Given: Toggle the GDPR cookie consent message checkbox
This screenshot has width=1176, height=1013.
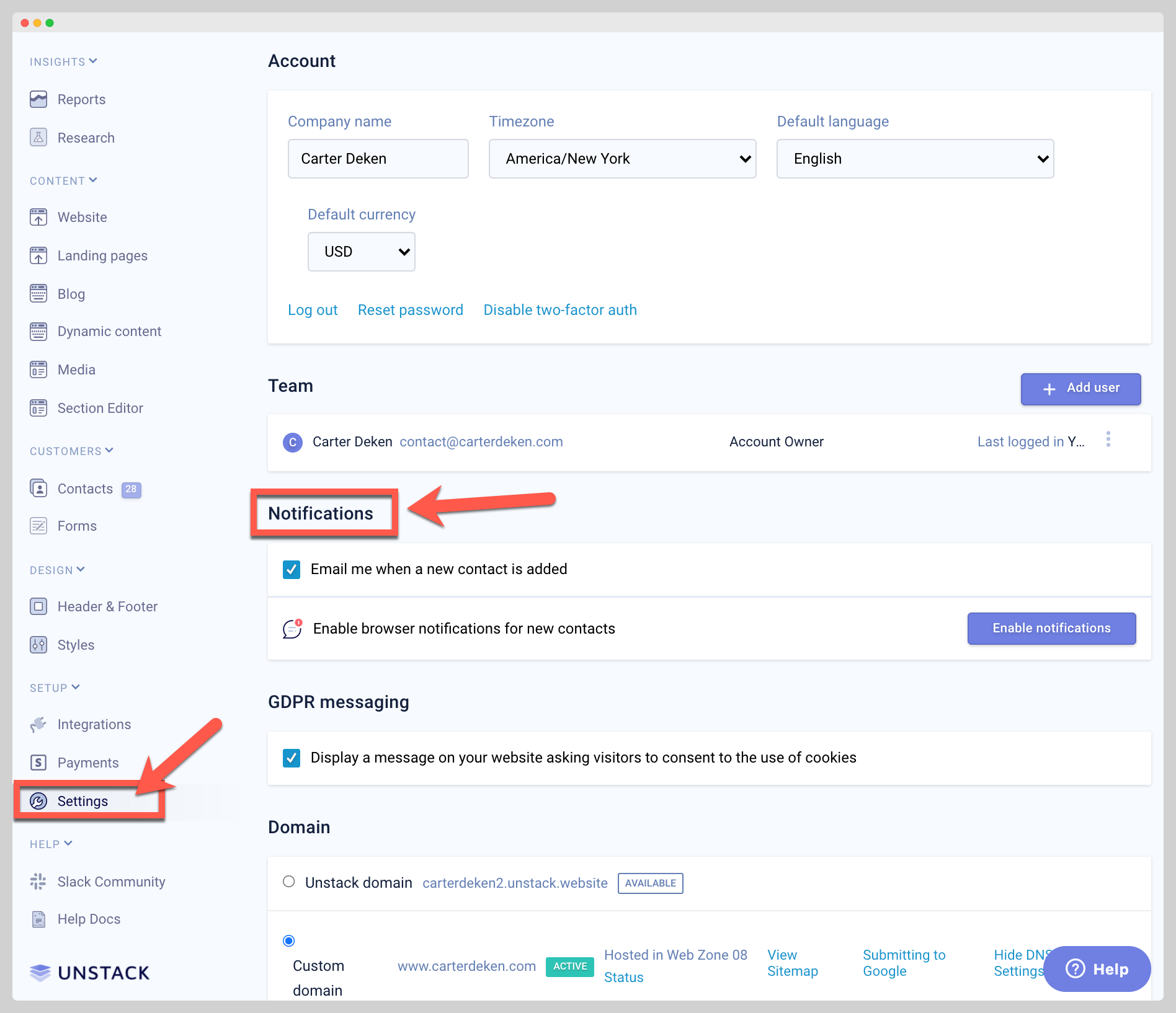Looking at the screenshot, I should tap(292, 758).
